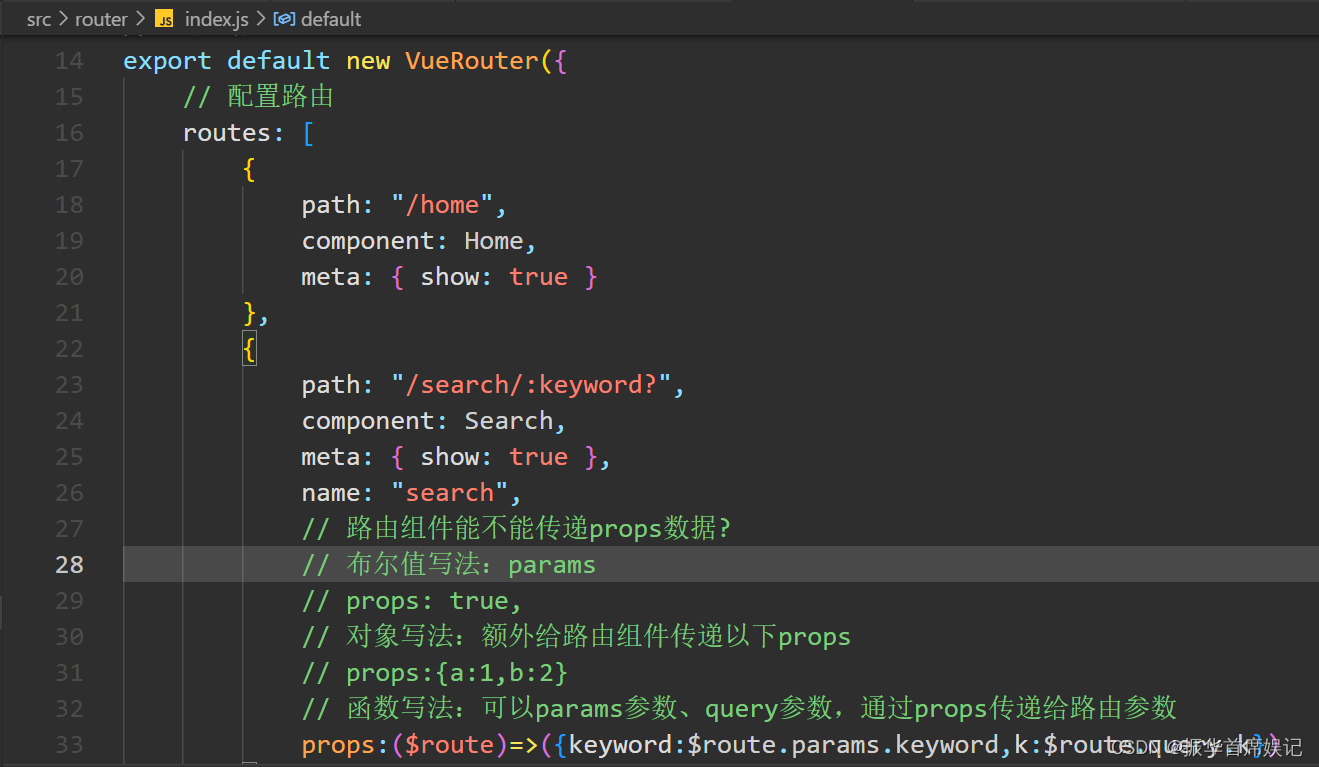Image resolution: width=1319 pixels, height=767 pixels.
Task: Place cursor on the "search" name string
Action: [450, 493]
